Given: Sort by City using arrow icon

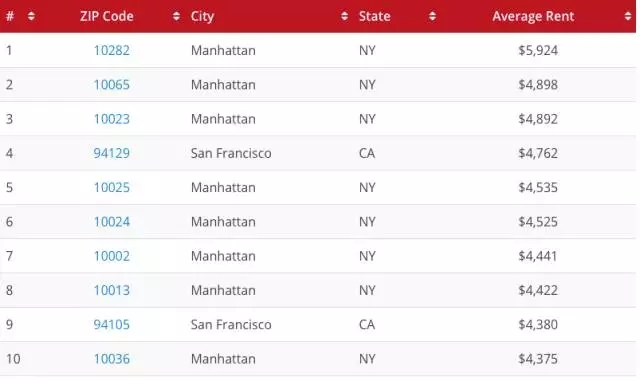Looking at the screenshot, I should tap(344, 16).
